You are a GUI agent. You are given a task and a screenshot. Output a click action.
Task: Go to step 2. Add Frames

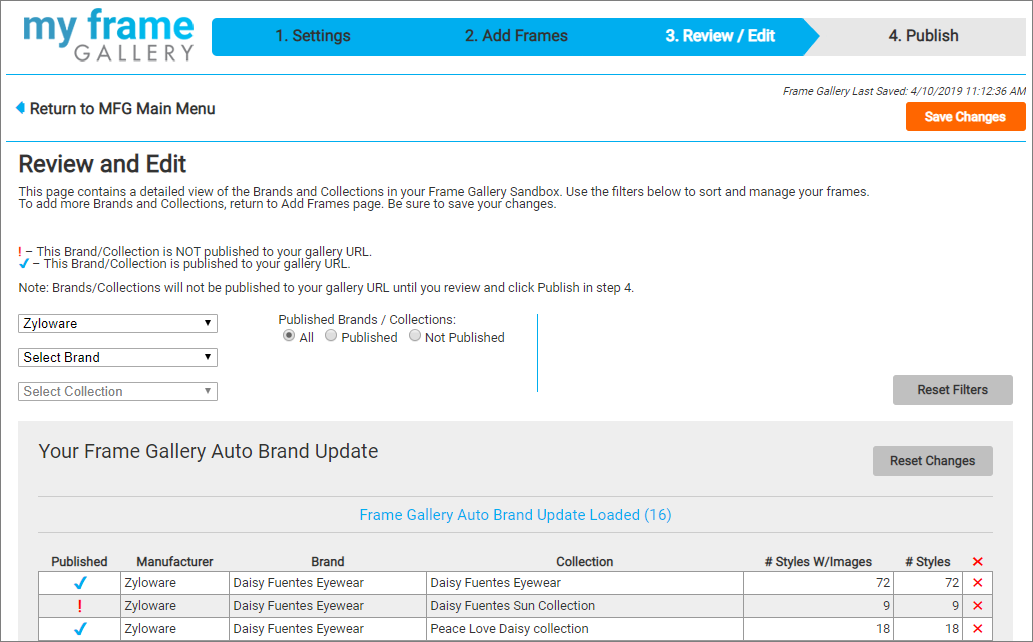[516, 36]
